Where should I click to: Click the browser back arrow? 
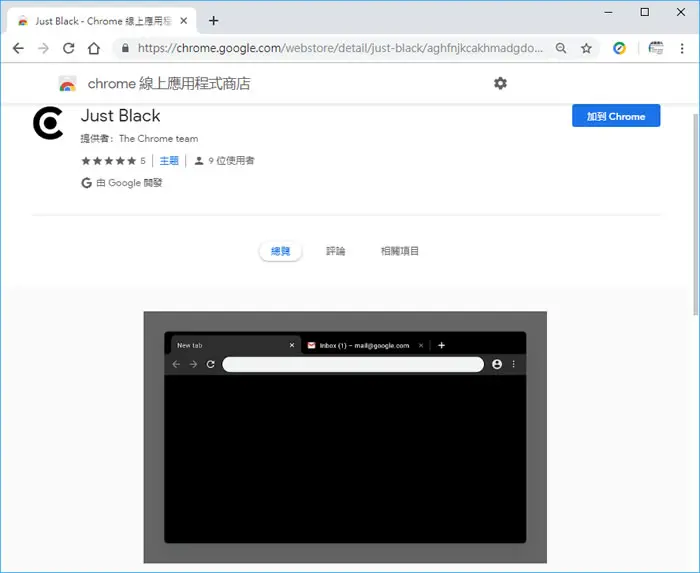point(18,48)
